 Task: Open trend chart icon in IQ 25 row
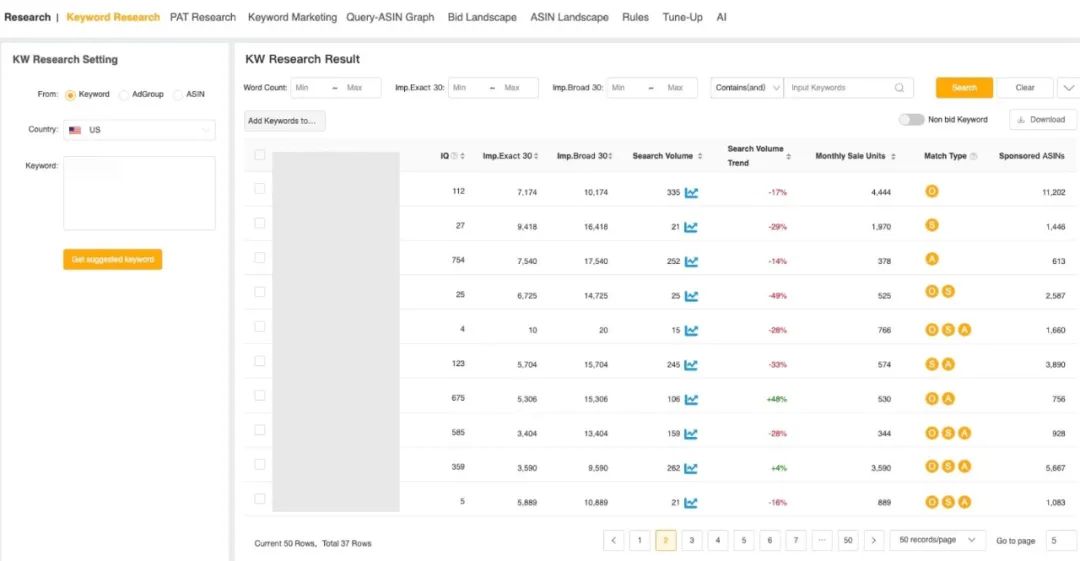pyautogui.click(x=691, y=296)
